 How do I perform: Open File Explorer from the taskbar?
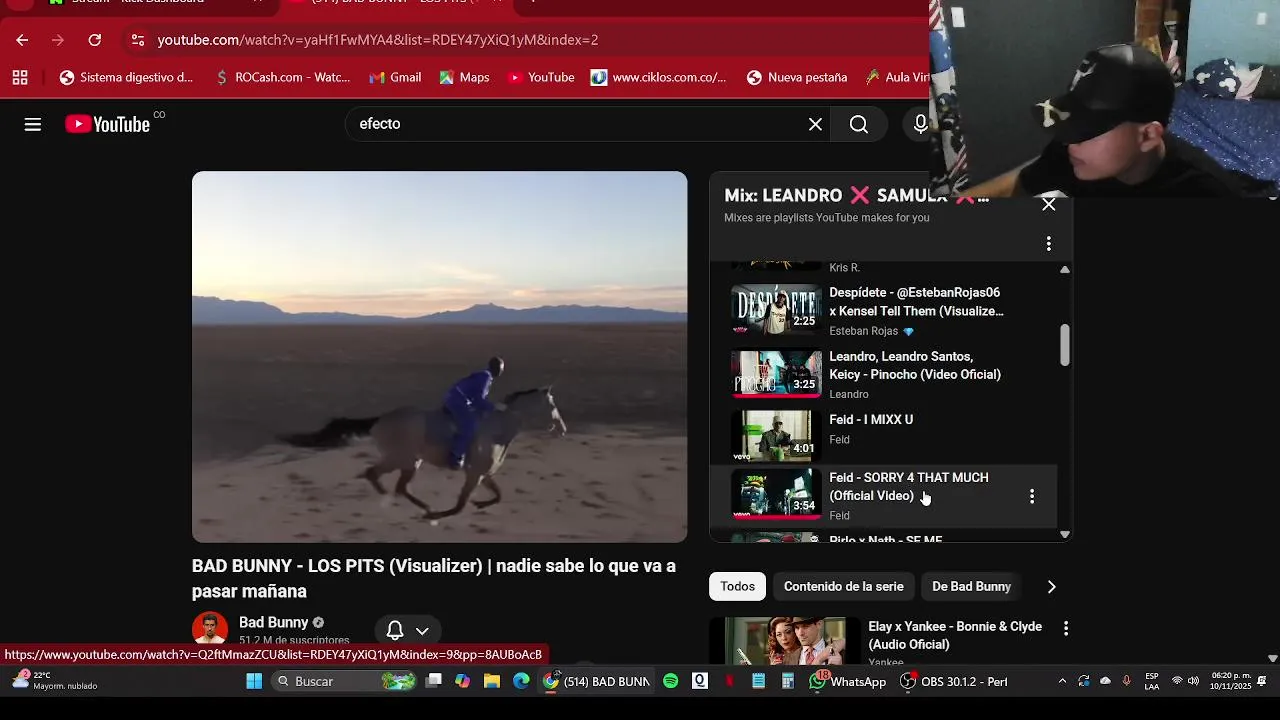point(492,681)
